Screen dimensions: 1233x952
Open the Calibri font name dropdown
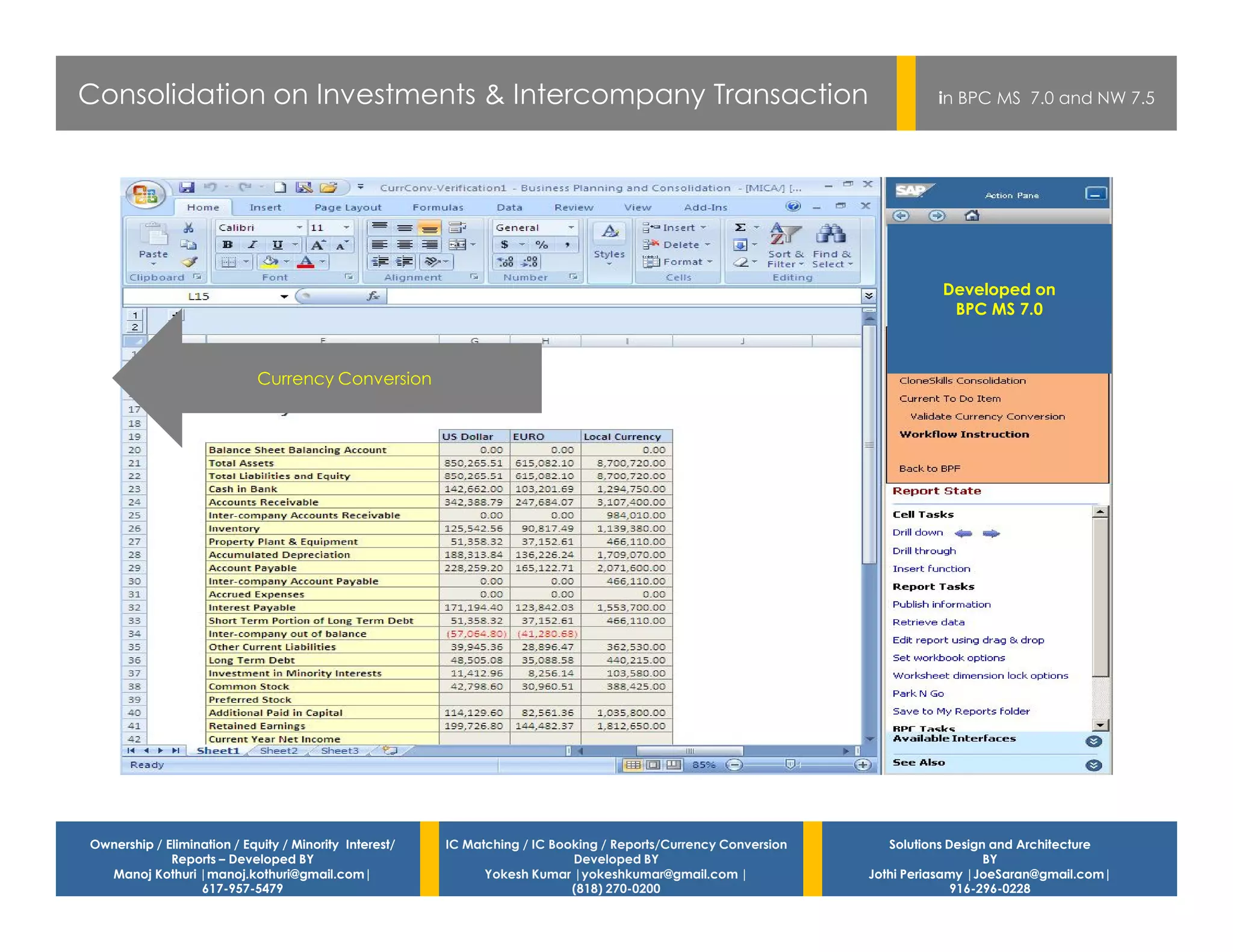(299, 227)
